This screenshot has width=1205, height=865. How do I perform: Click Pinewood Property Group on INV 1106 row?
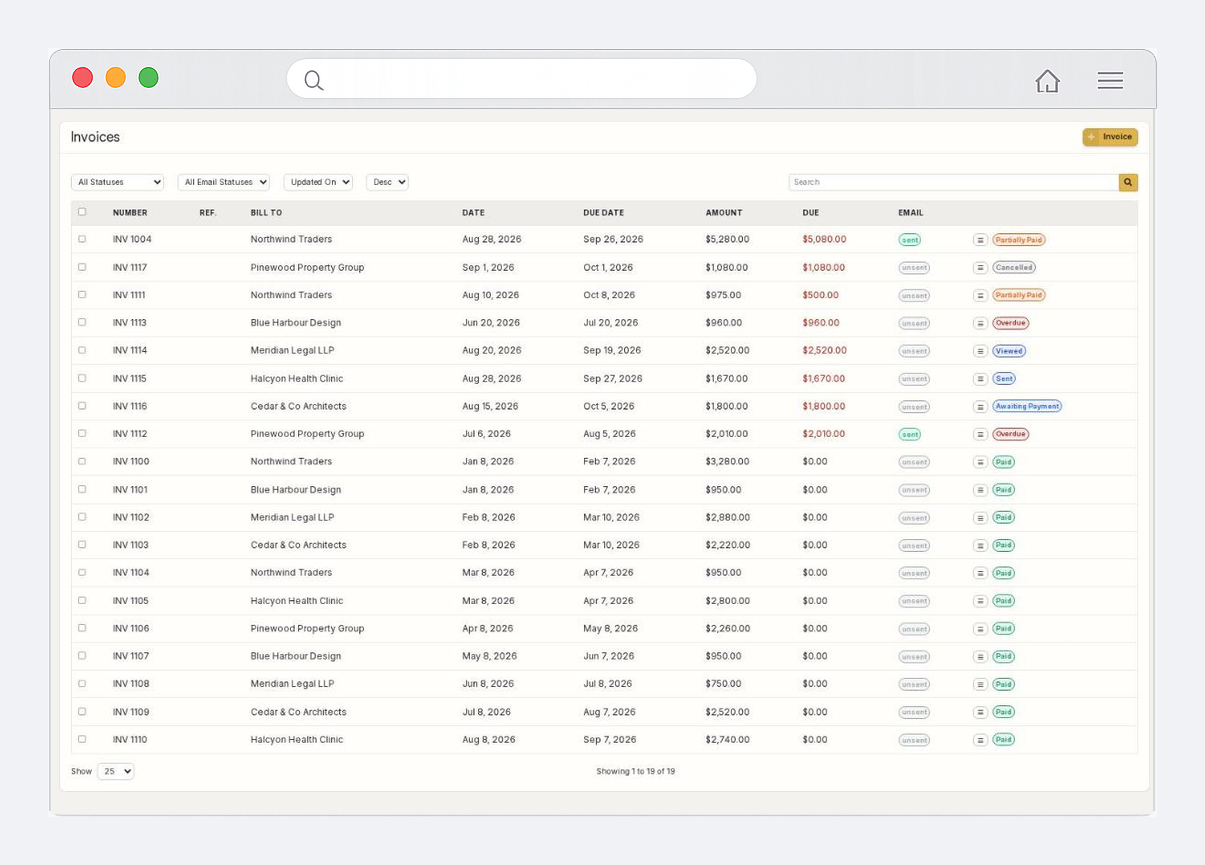307,628
